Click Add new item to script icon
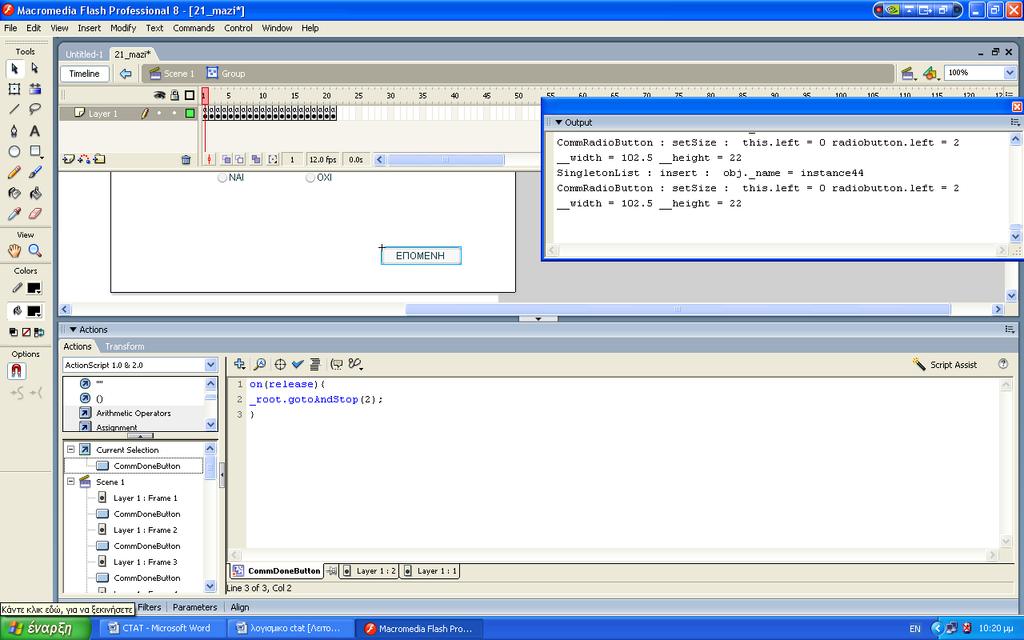The height and width of the screenshot is (640, 1024). (x=240, y=364)
